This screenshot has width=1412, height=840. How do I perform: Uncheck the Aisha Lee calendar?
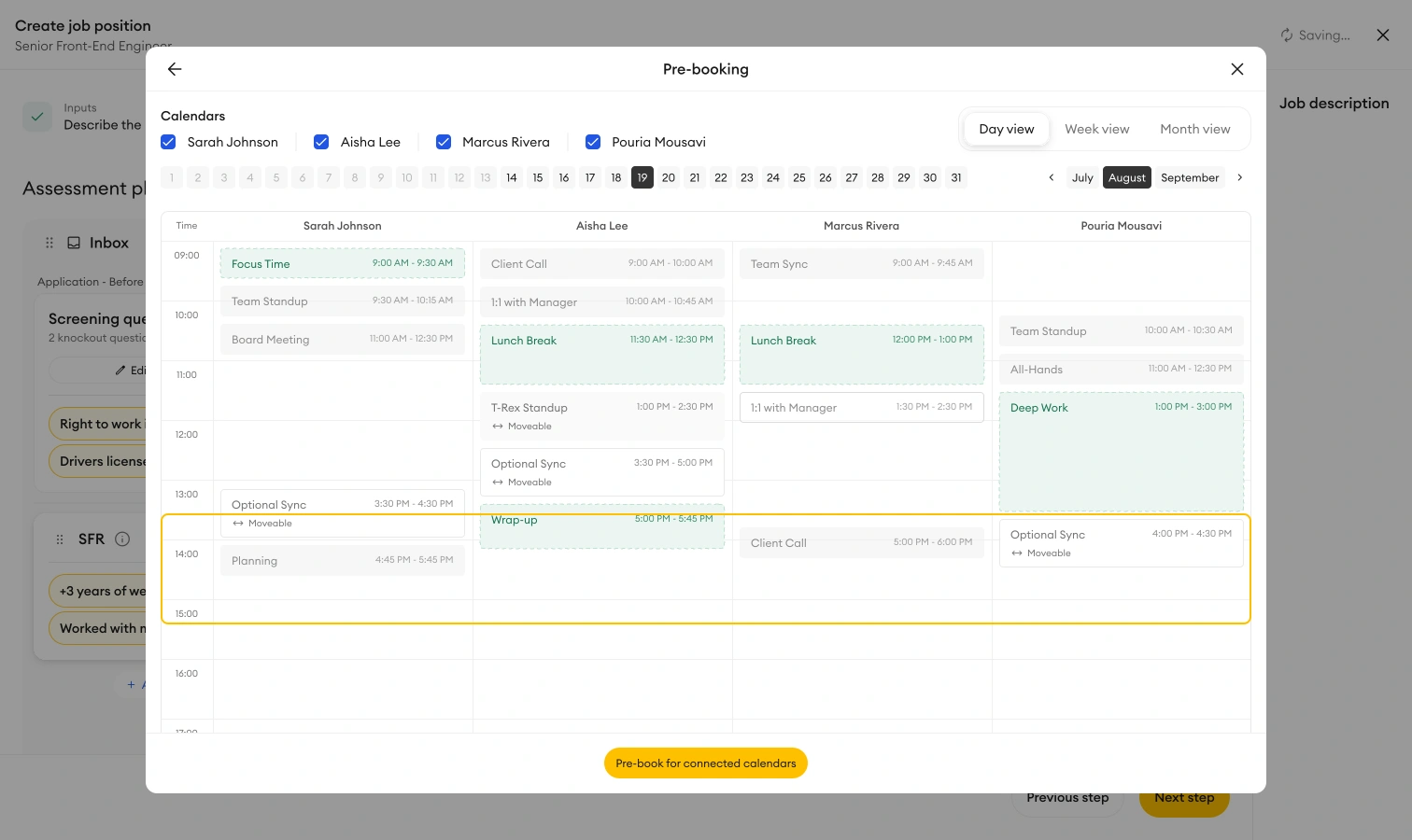click(x=321, y=142)
